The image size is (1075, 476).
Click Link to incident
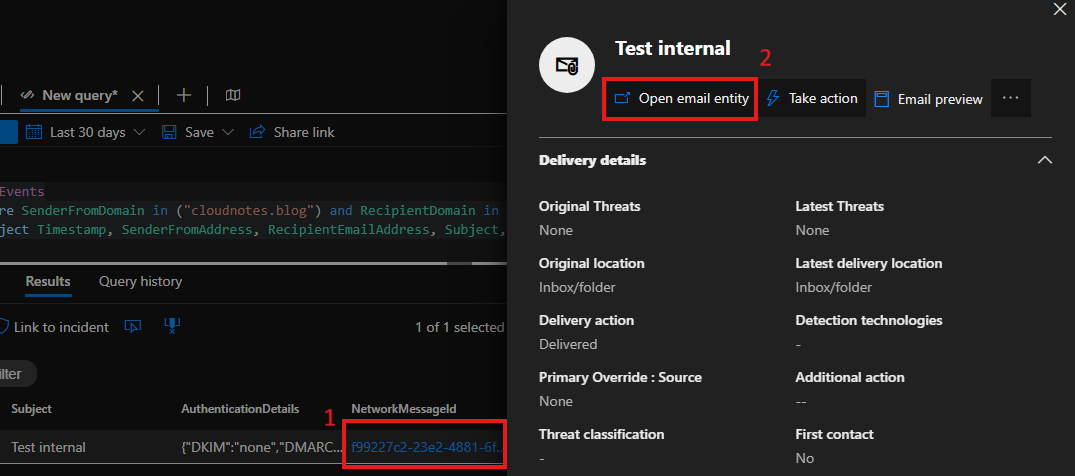pyautogui.click(x=55, y=327)
